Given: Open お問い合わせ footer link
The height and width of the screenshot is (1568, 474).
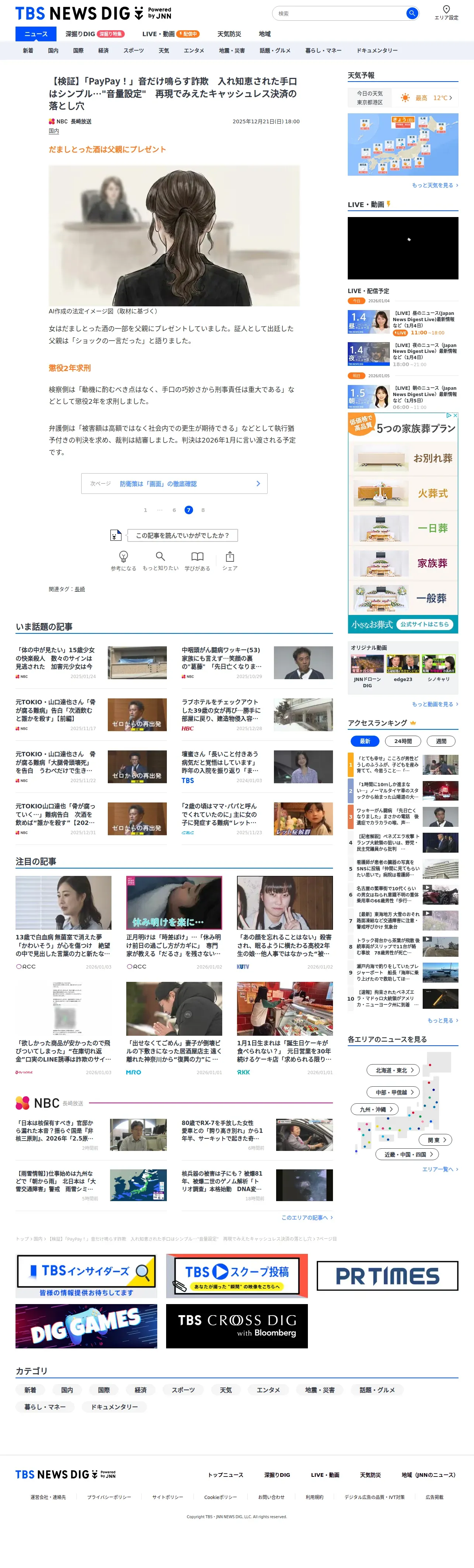Looking at the screenshot, I should 271,1497.
